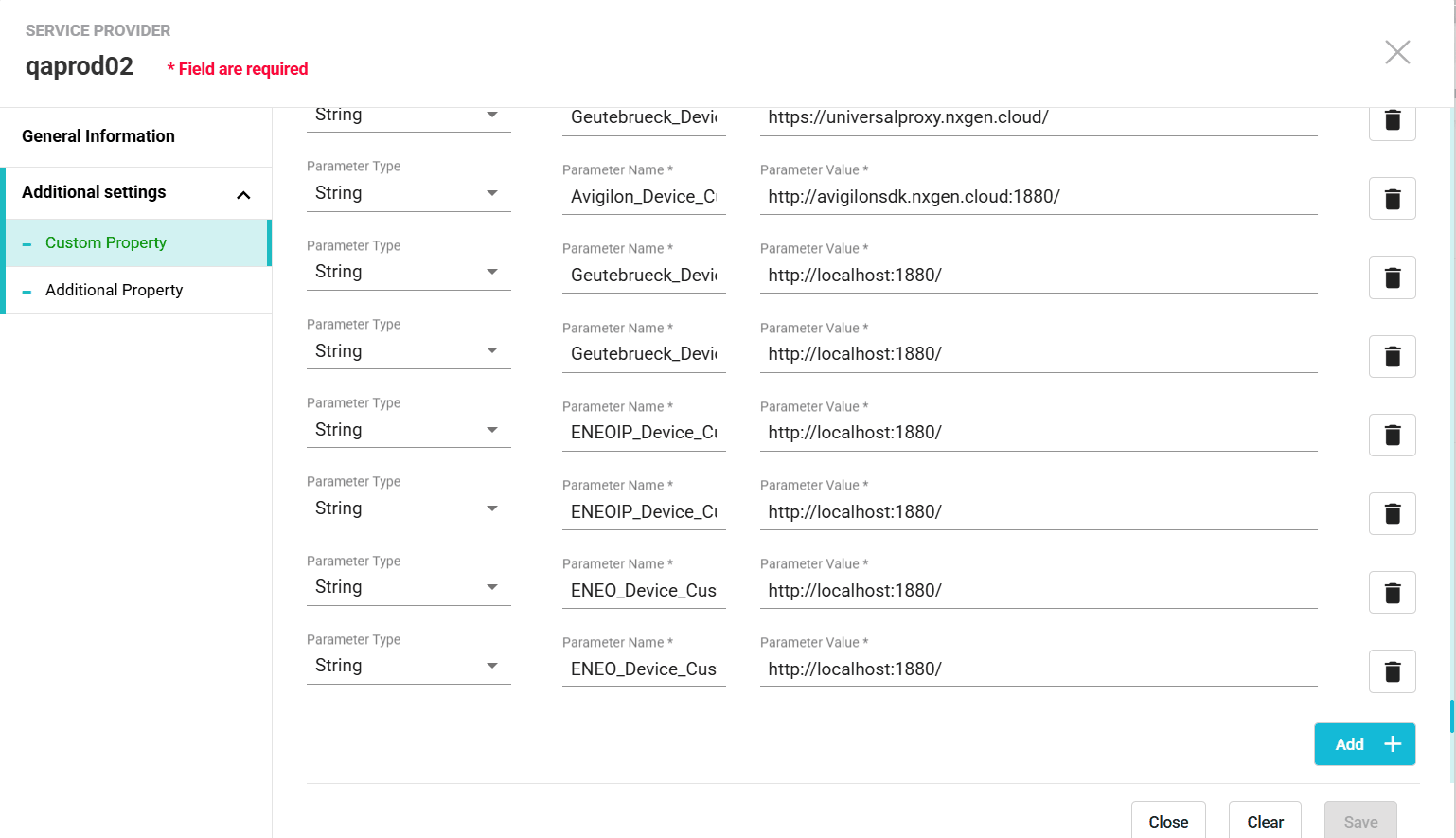Click the Avigilon_Device Parameter Name field
The width and height of the screenshot is (1456, 838).
(x=644, y=197)
